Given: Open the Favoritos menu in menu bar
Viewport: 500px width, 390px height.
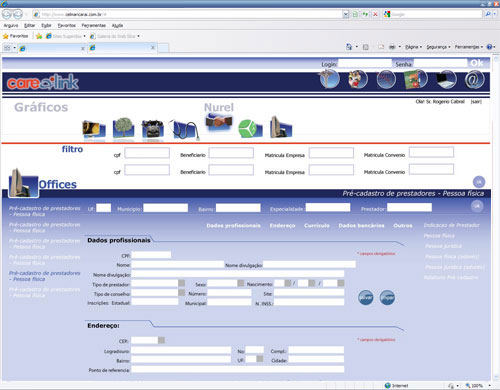Looking at the screenshot, I should [x=66, y=25].
